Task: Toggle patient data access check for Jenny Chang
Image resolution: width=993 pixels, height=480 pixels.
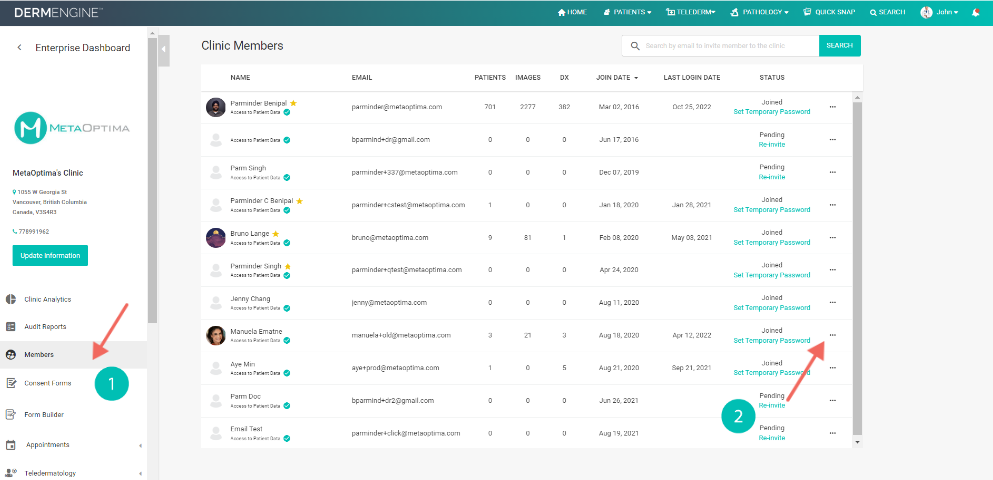Action: tap(286, 308)
